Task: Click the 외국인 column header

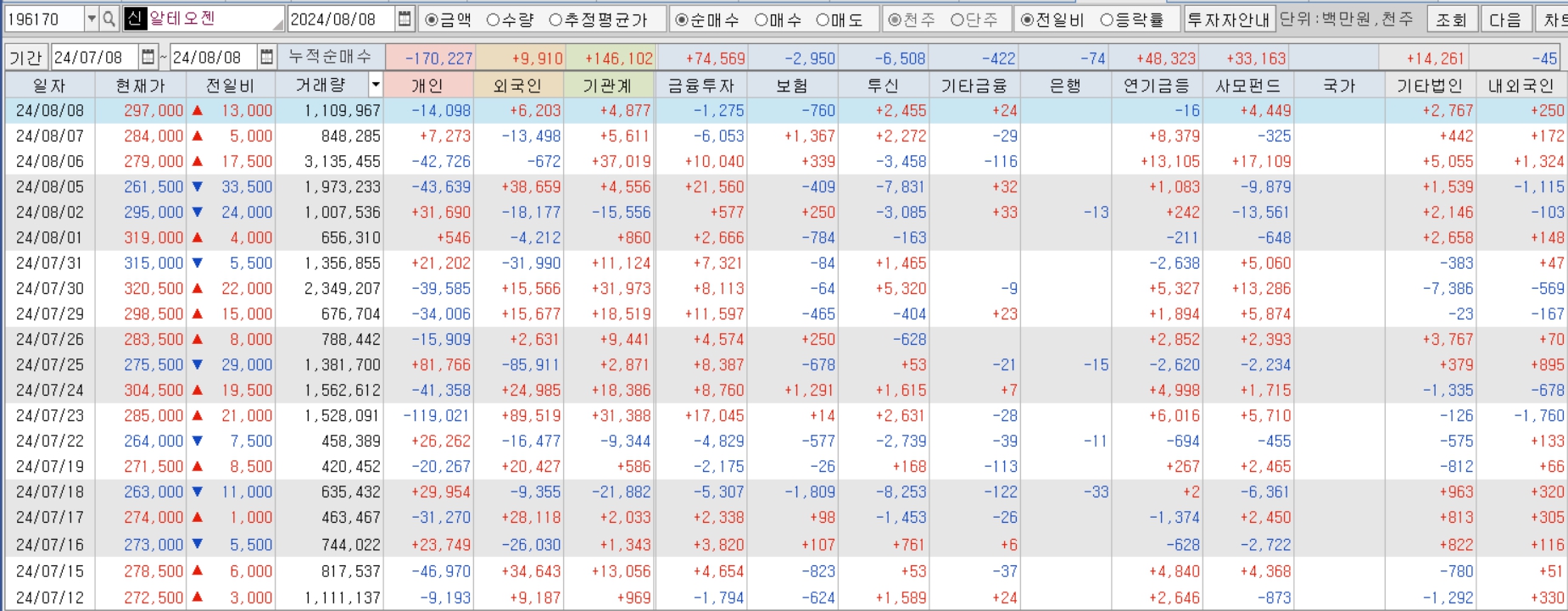Action: point(517,85)
